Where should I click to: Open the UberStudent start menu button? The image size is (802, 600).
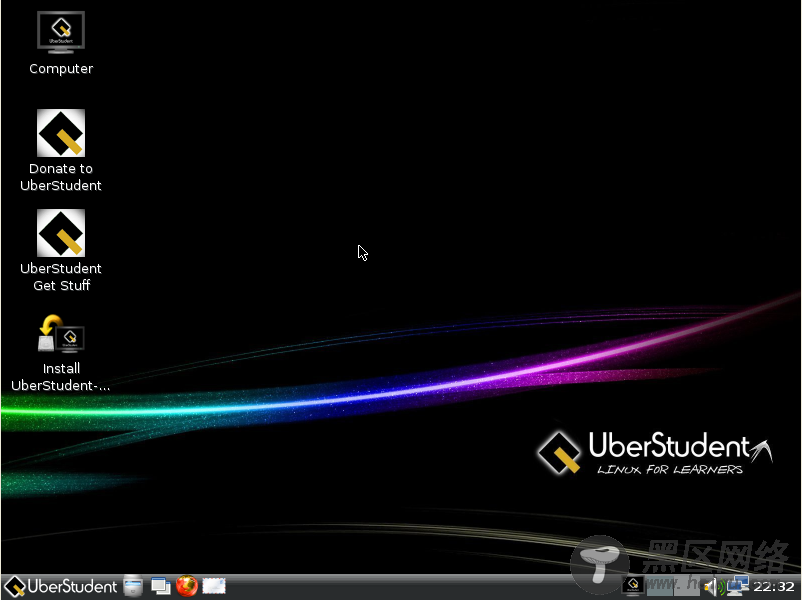coord(60,586)
